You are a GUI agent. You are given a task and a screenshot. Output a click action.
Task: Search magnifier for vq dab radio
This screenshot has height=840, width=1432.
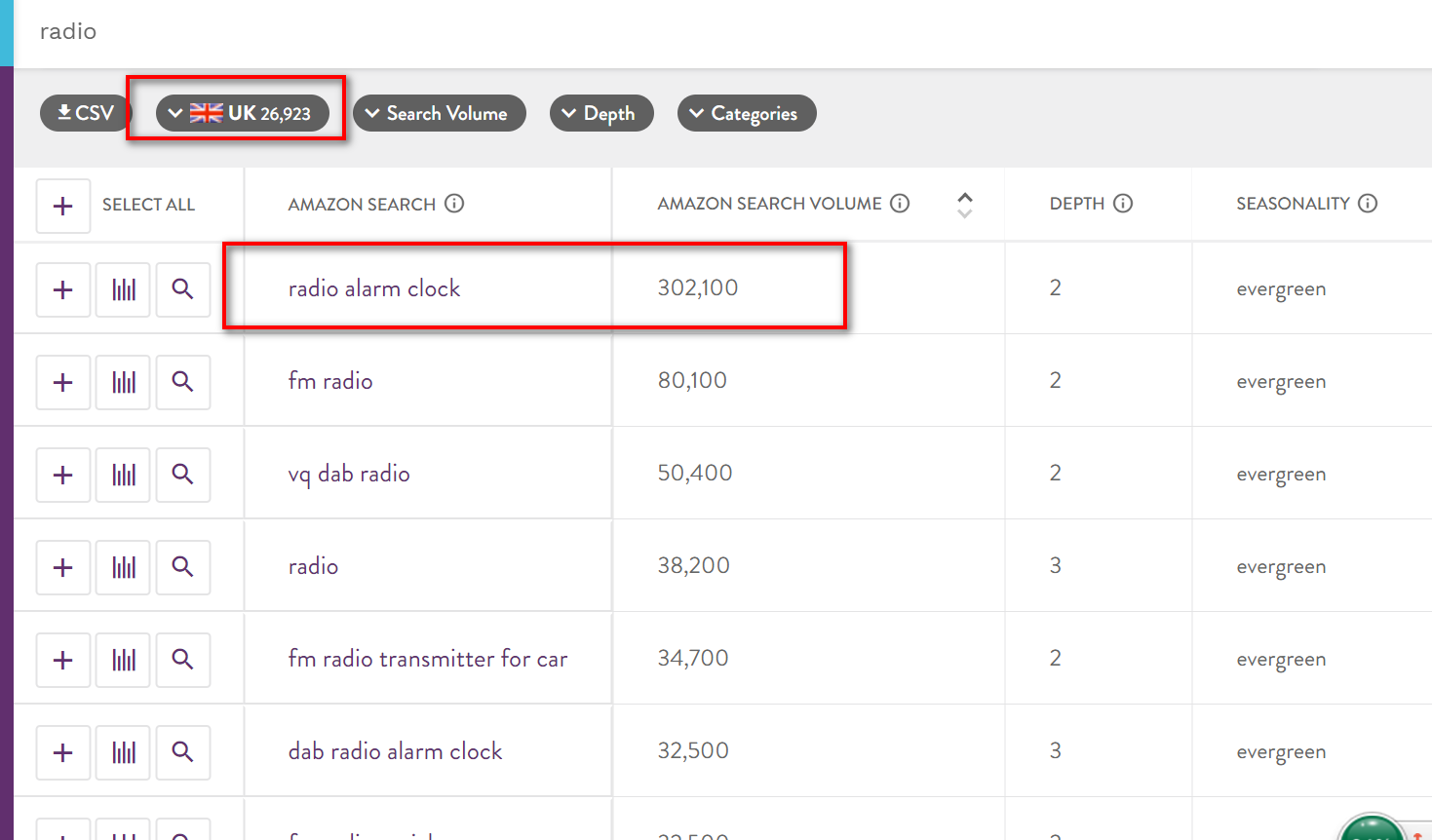tap(183, 475)
